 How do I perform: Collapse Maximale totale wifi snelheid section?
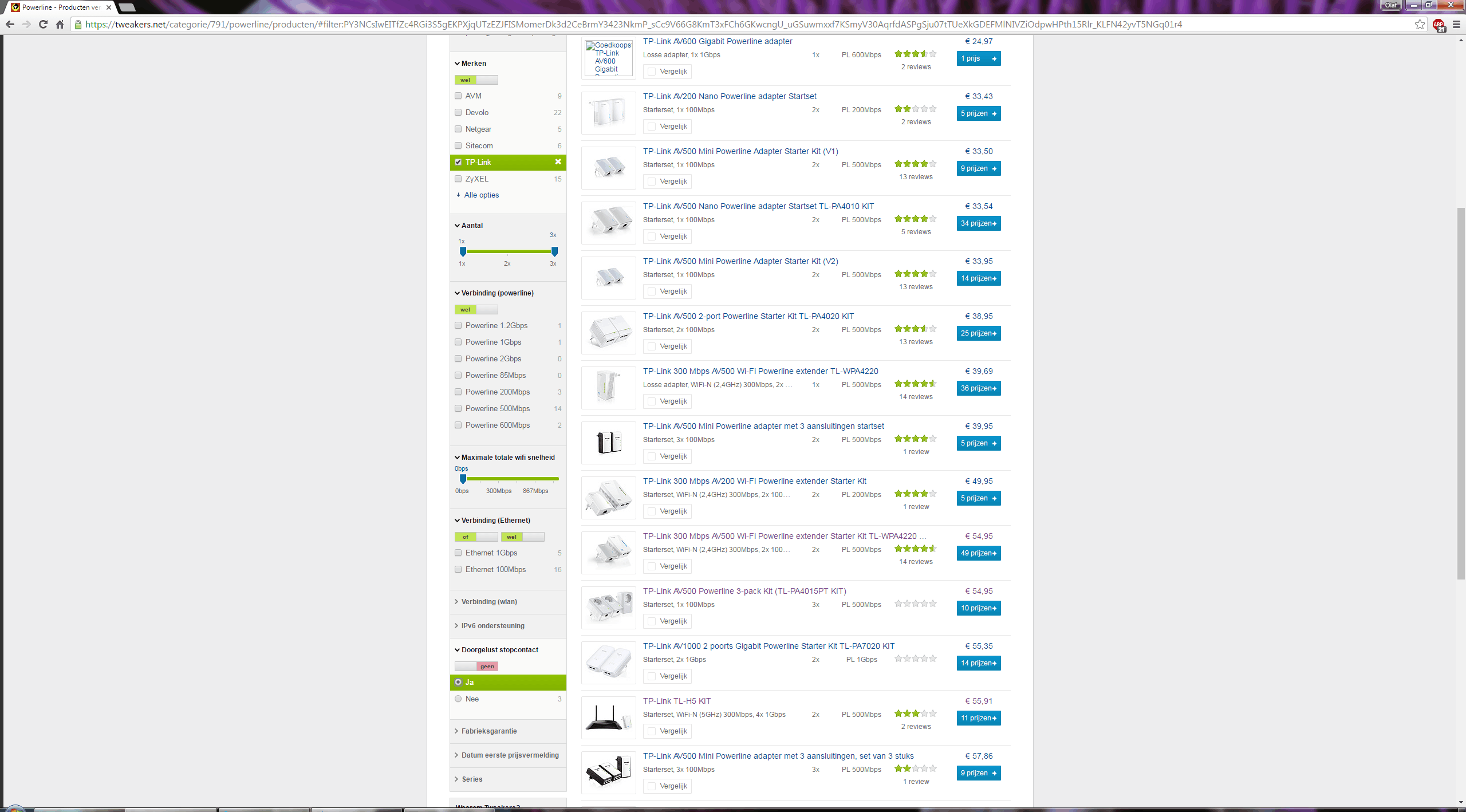tap(505, 458)
